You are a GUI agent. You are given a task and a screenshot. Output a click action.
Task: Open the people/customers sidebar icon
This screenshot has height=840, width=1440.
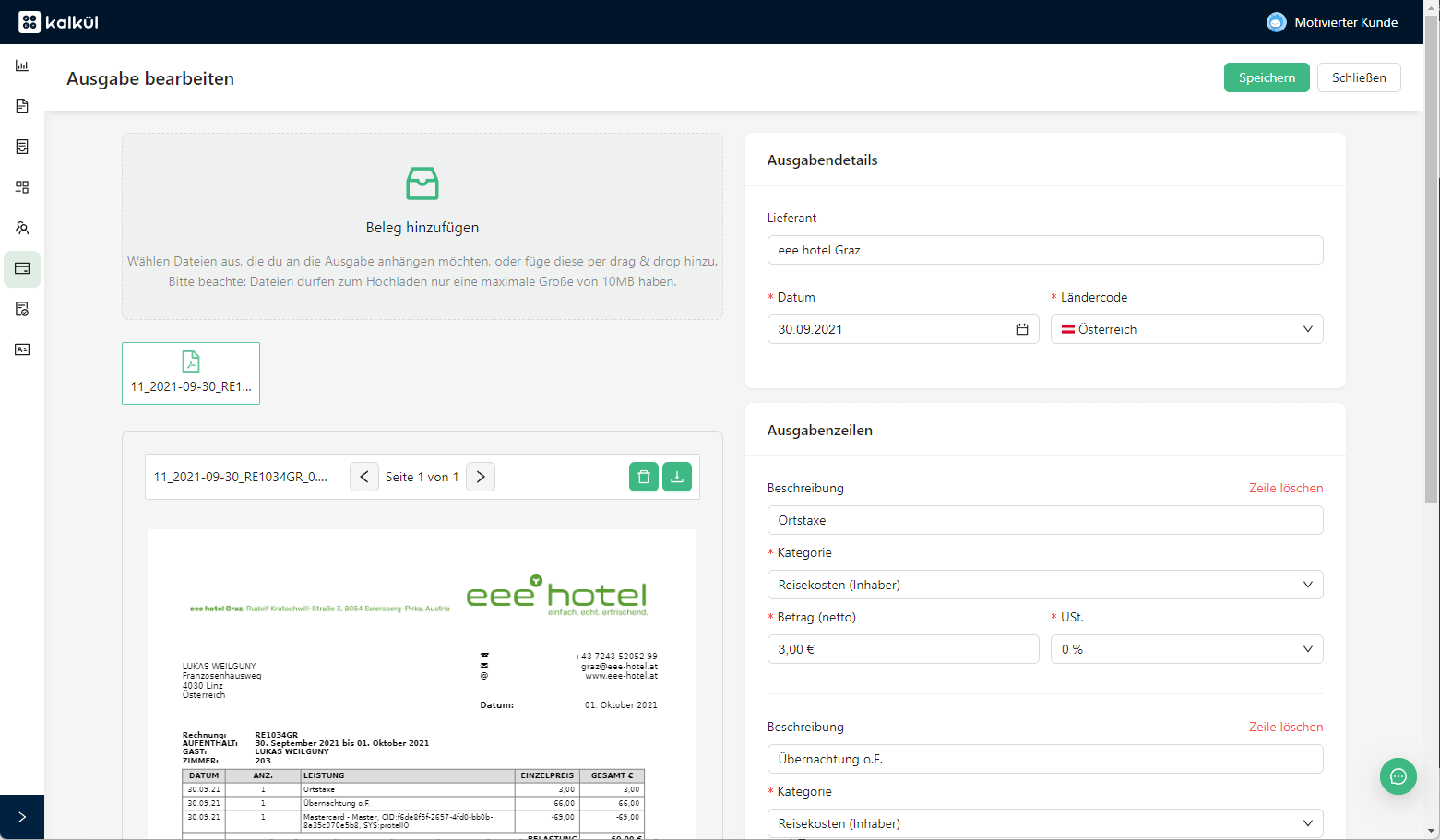coord(22,228)
